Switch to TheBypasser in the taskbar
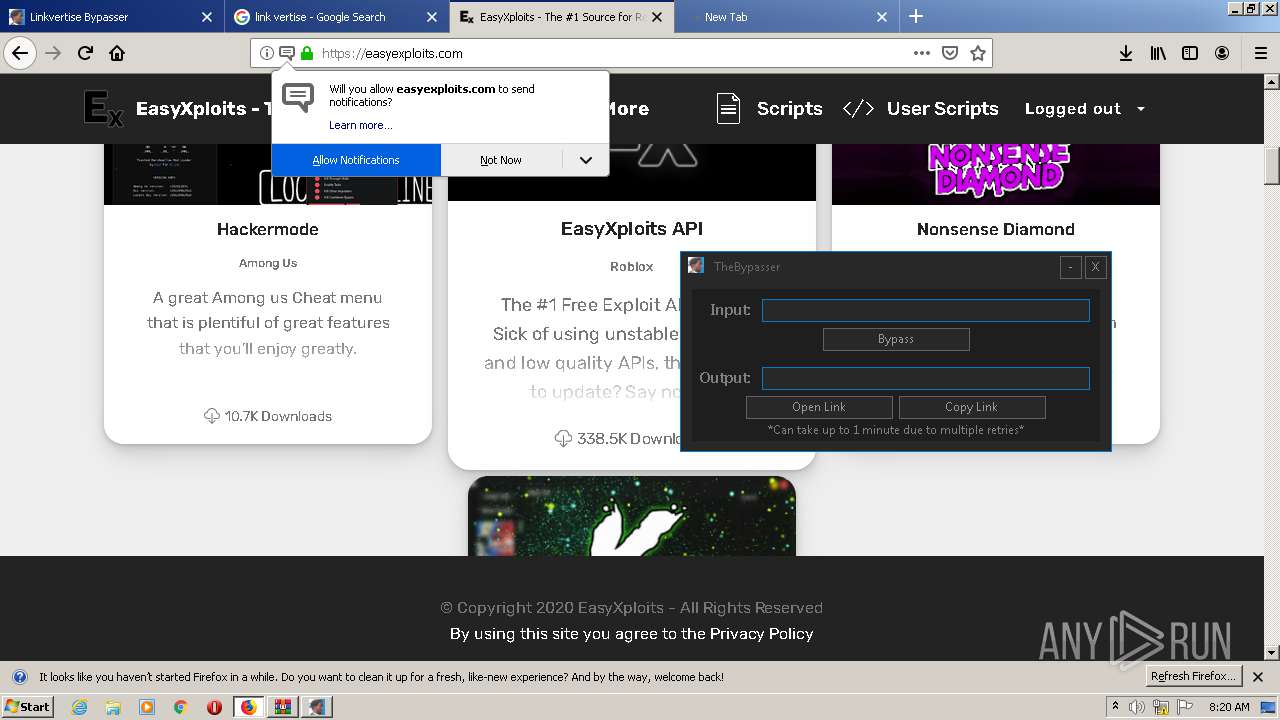Screen dimensions: 1280x720 coord(317,707)
